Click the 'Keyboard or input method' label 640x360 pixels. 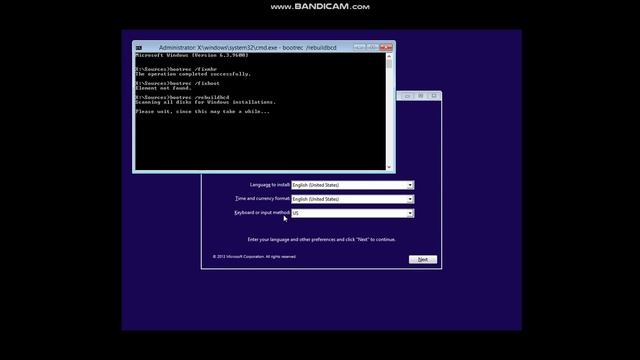coord(262,213)
